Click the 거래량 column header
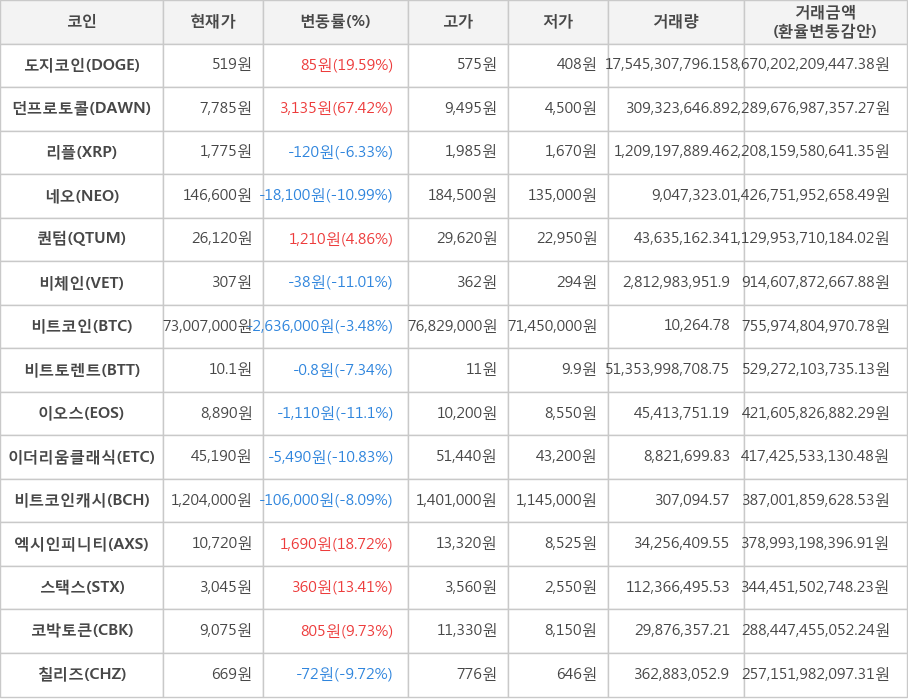Image resolution: width=908 pixels, height=700 pixels. tap(676, 22)
